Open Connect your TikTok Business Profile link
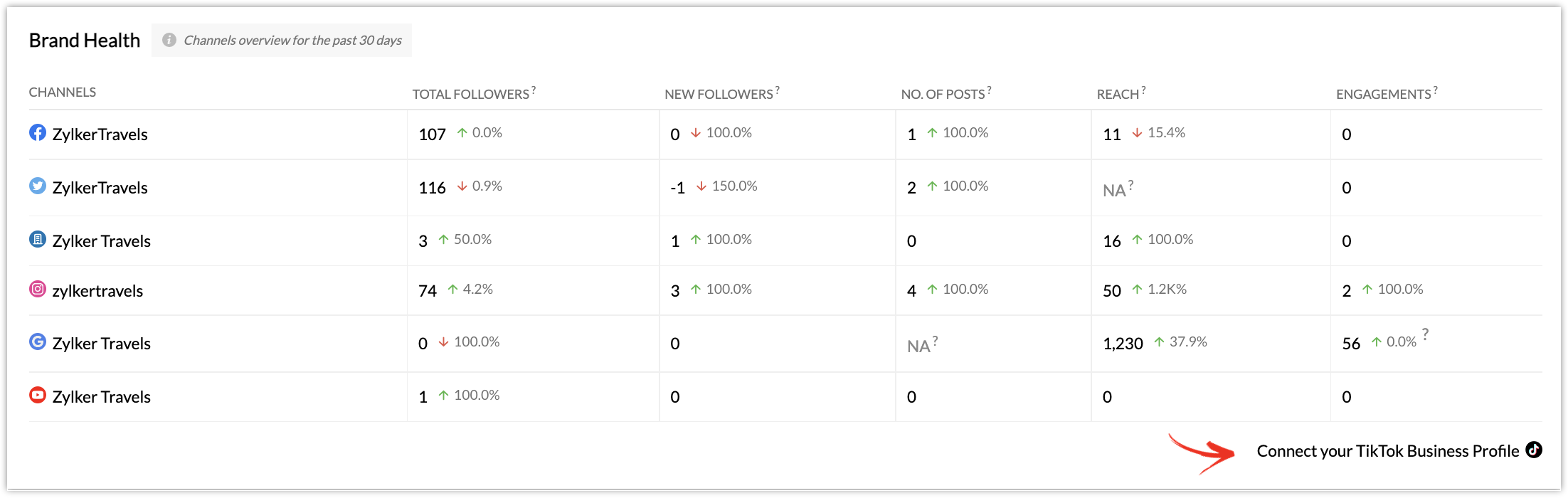1568x498 pixels. 1388,451
